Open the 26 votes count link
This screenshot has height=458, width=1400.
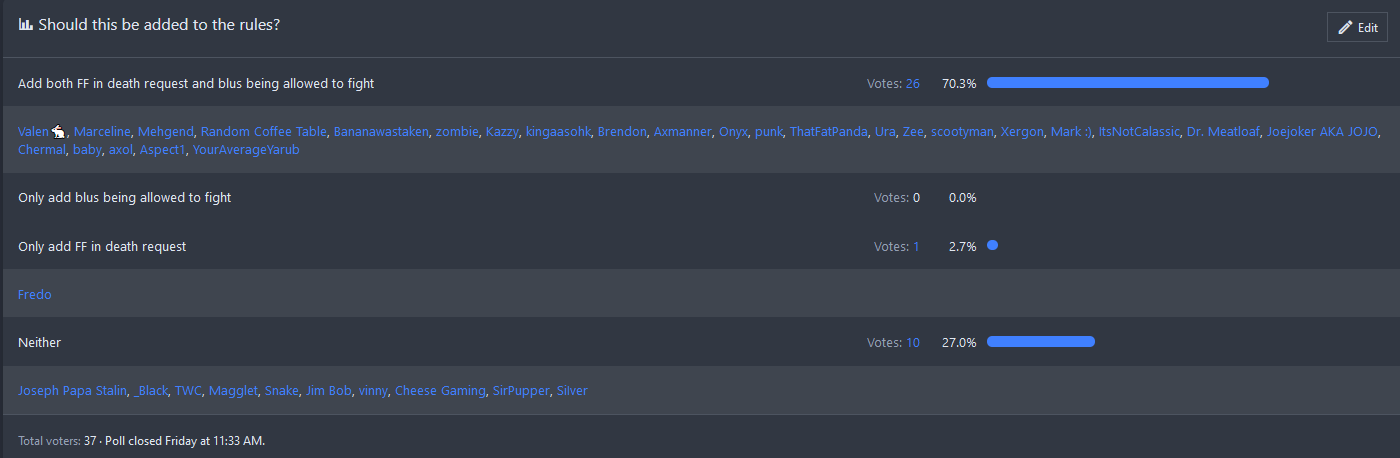(913, 84)
